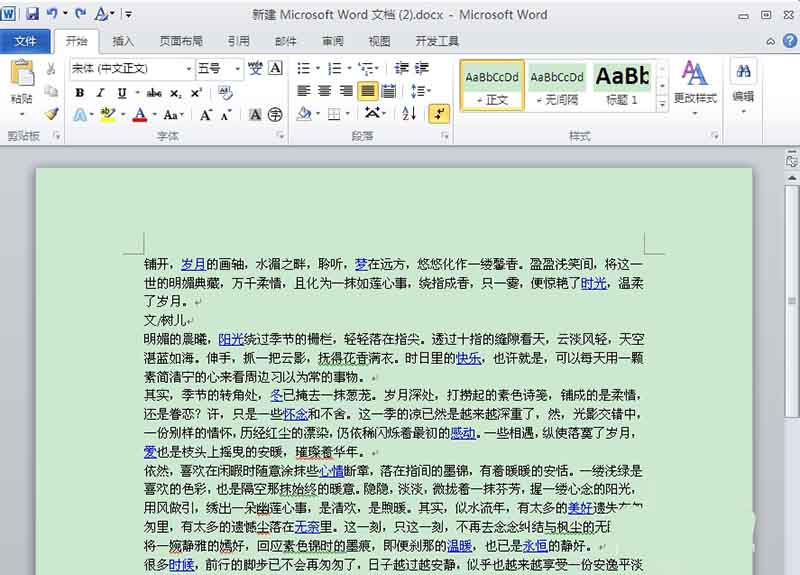Image resolution: width=800 pixels, height=575 pixels.
Task: Open the File (文件) tab
Action: (x=26, y=41)
